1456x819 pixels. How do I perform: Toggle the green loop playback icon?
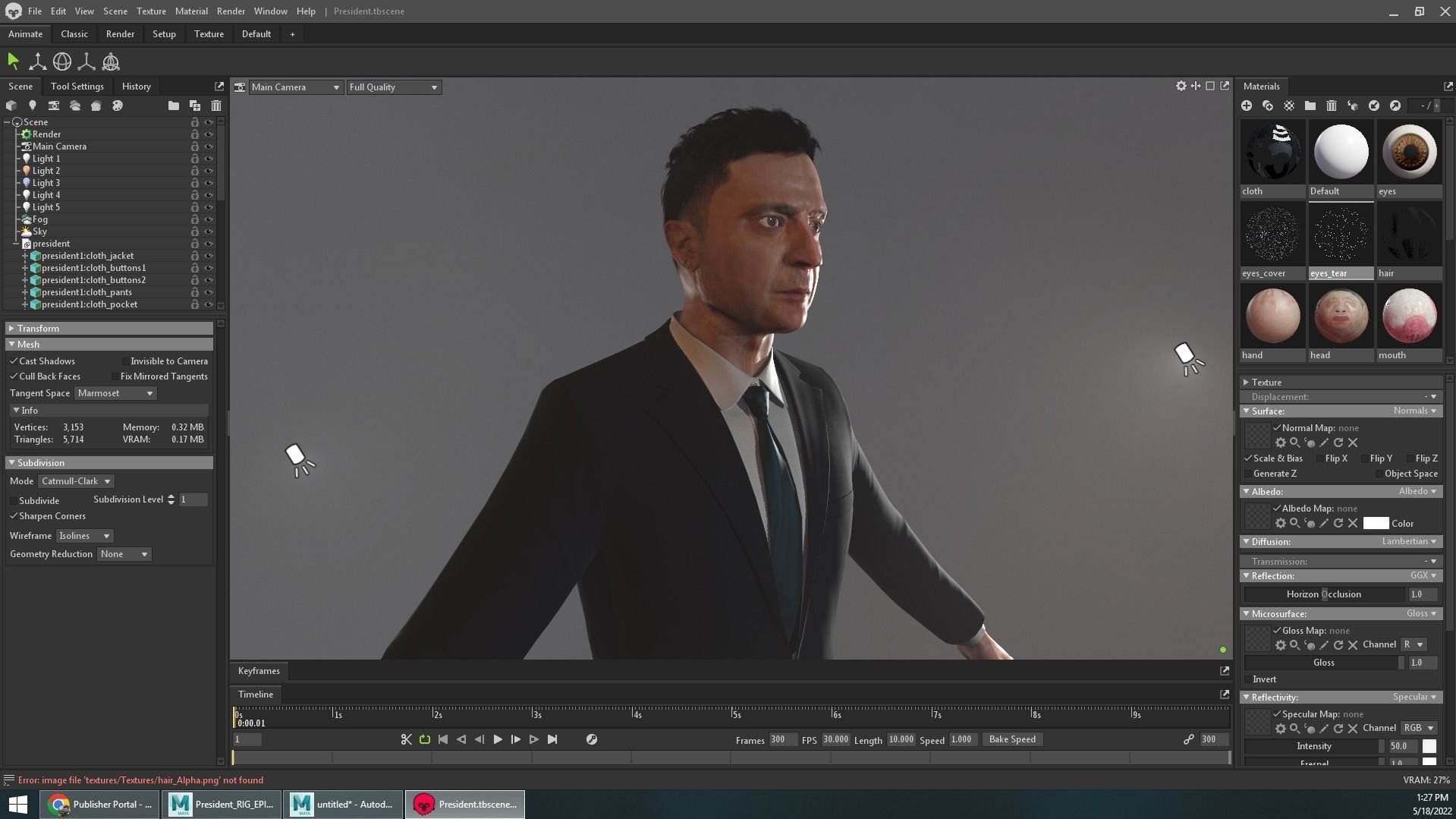[x=425, y=739]
